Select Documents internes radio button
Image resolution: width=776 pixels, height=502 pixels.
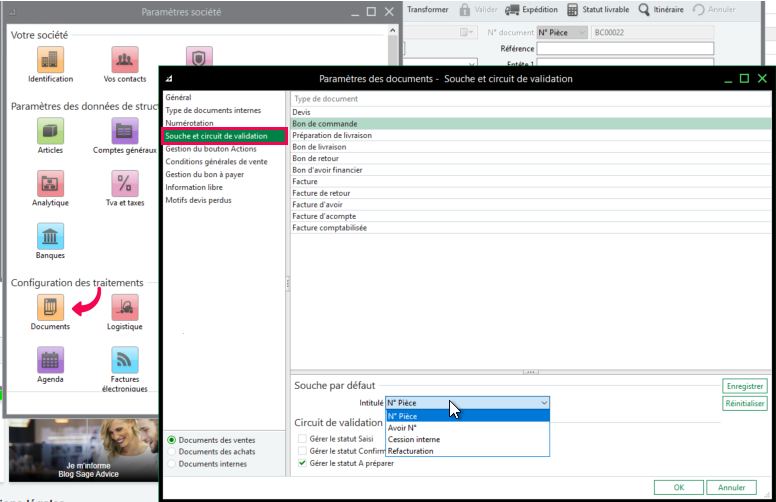pyautogui.click(x=172, y=463)
